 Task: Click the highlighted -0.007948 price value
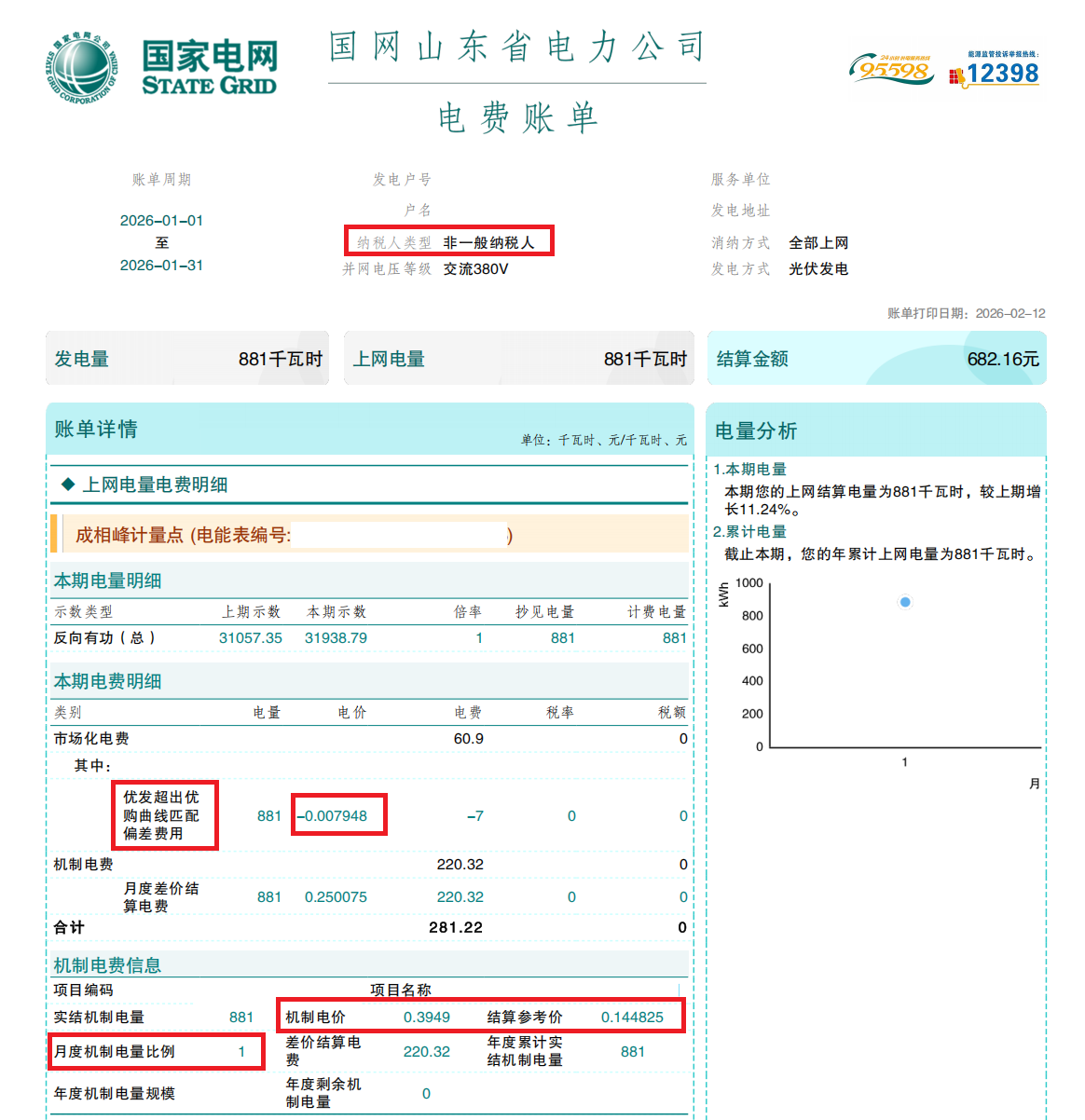[338, 814]
